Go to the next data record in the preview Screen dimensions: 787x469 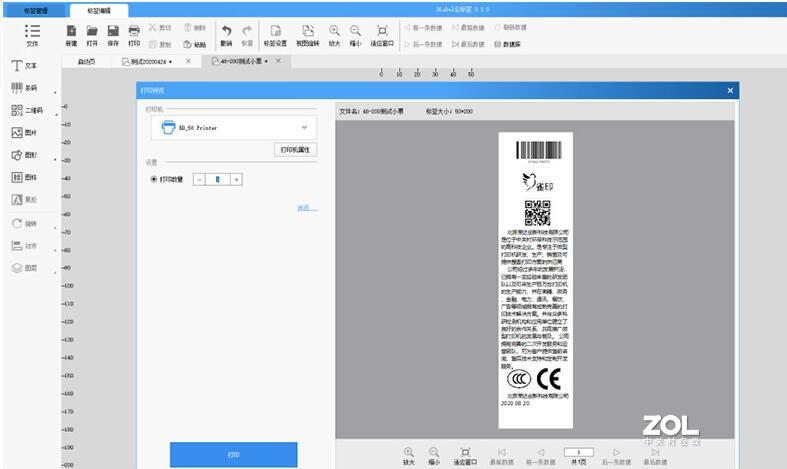pos(616,452)
